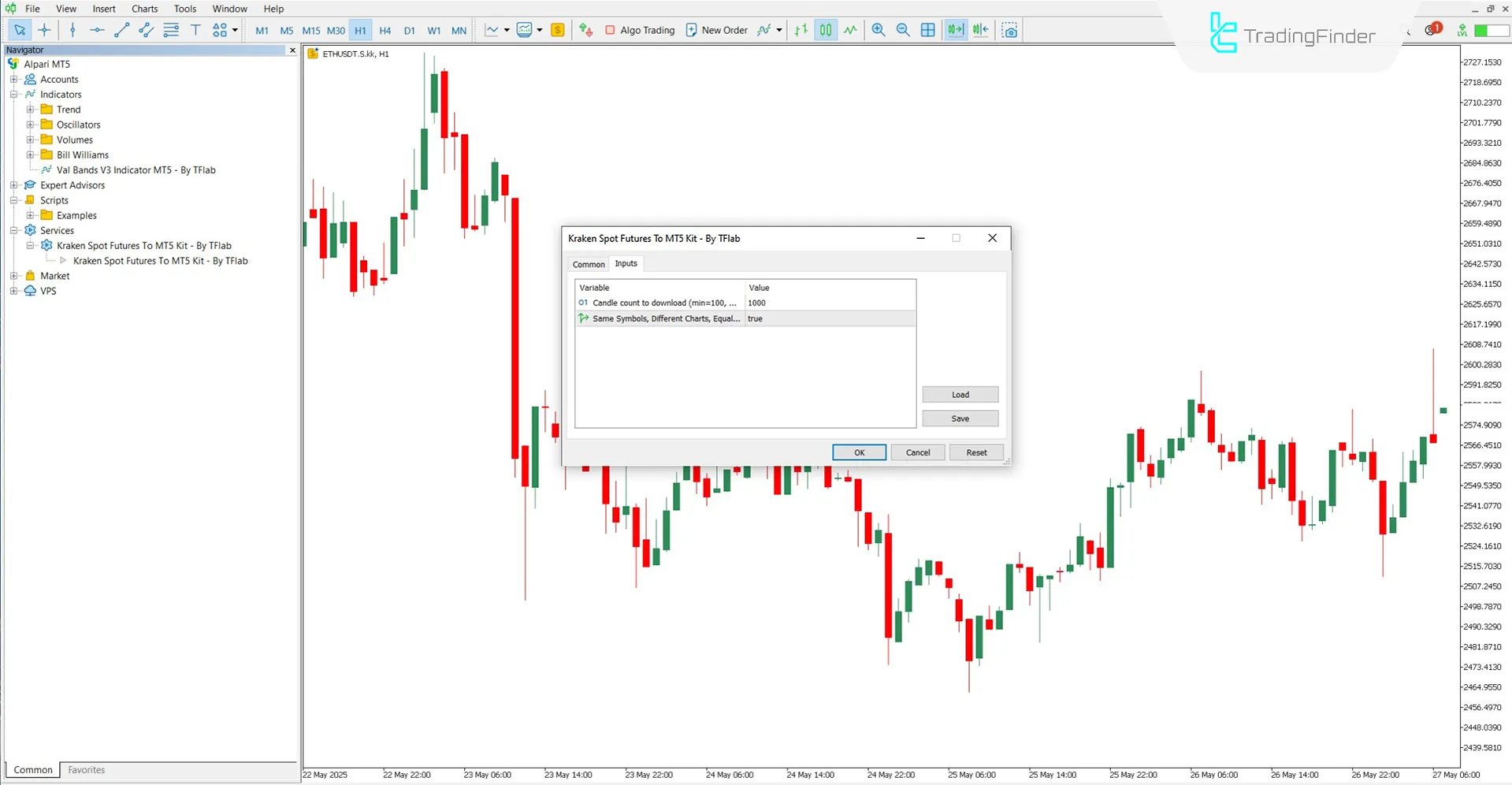Switch chart to candlestick display mode
Screen dimensions: 1512x785
coord(825,30)
